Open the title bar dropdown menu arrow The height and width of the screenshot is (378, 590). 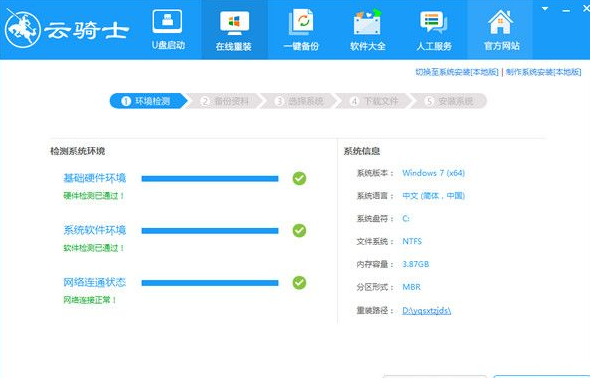pyautogui.click(x=545, y=8)
